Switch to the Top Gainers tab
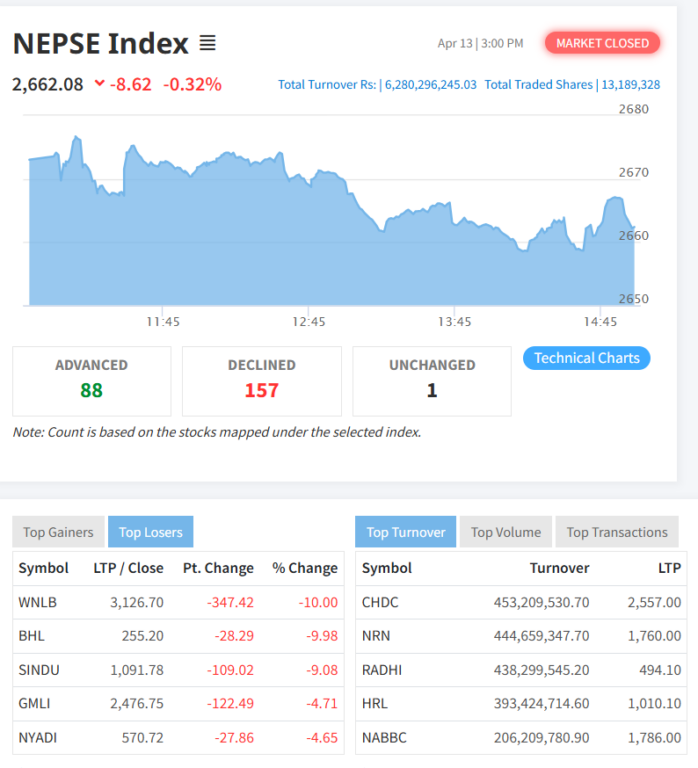698x768 pixels. tap(58, 532)
